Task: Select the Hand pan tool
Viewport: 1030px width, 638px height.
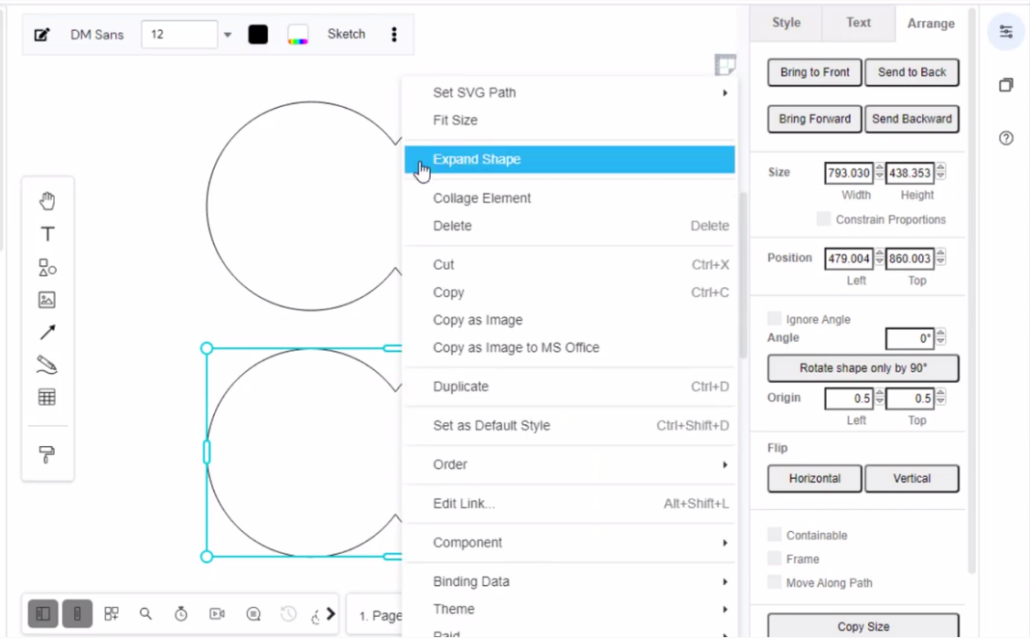Action: click(47, 200)
